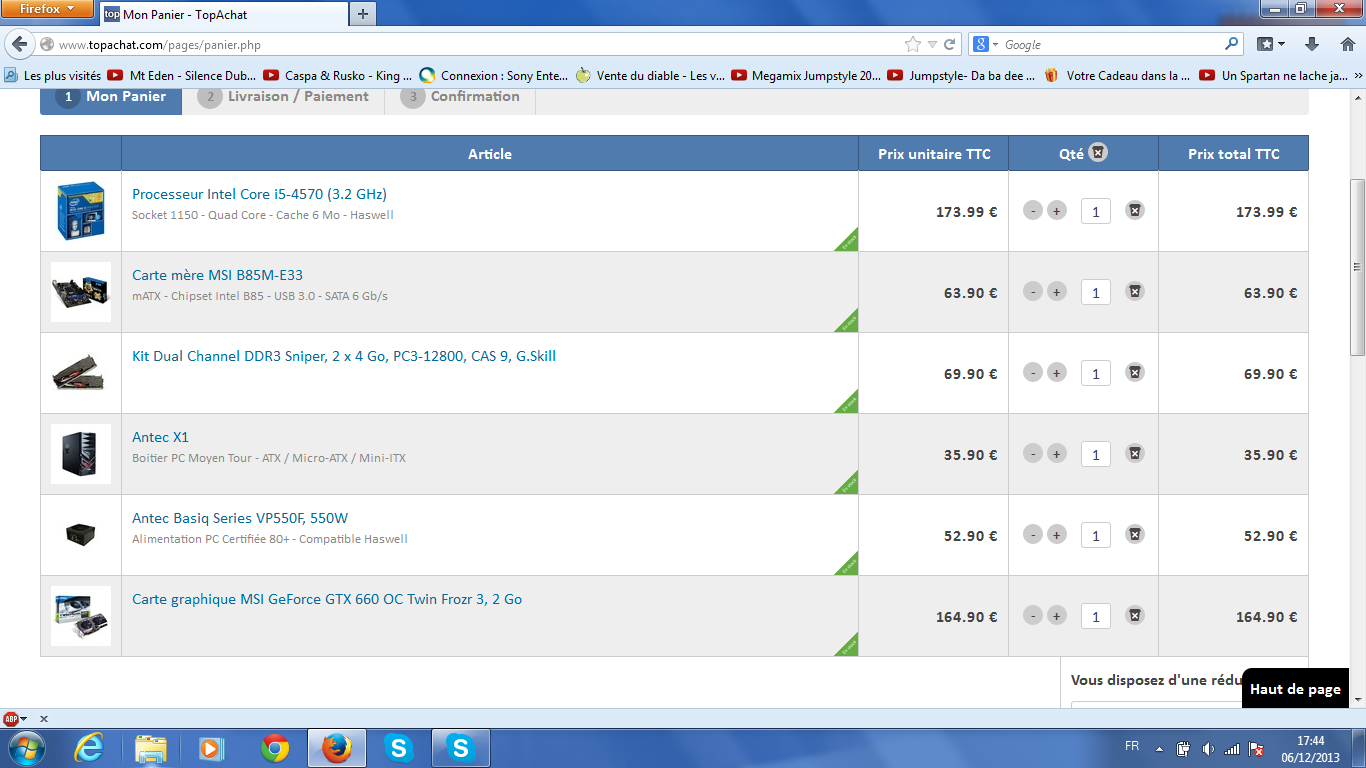Click the search magnifier icon

[1232, 45]
